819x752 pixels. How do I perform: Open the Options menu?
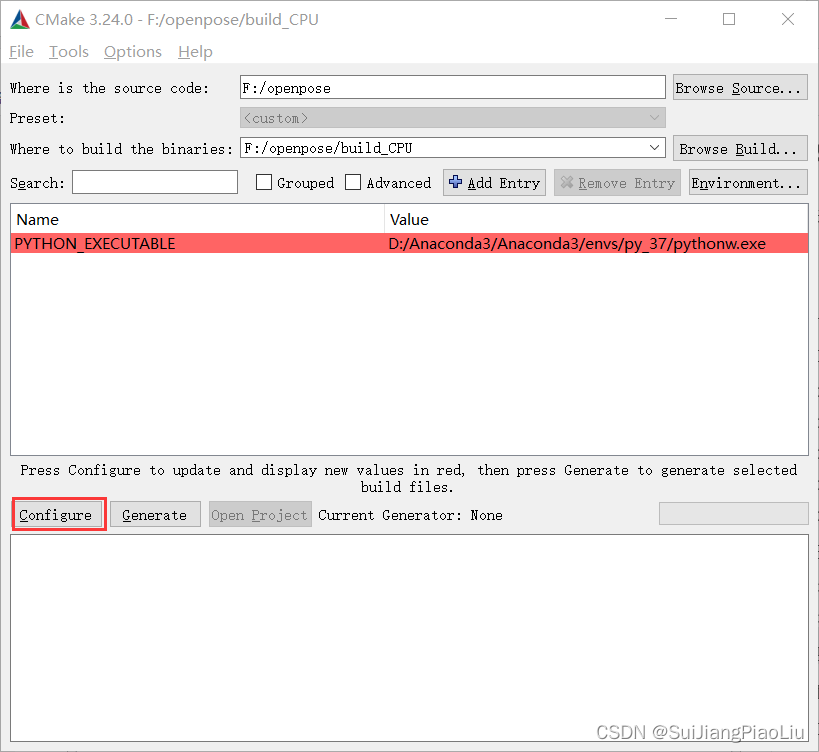(x=133, y=52)
